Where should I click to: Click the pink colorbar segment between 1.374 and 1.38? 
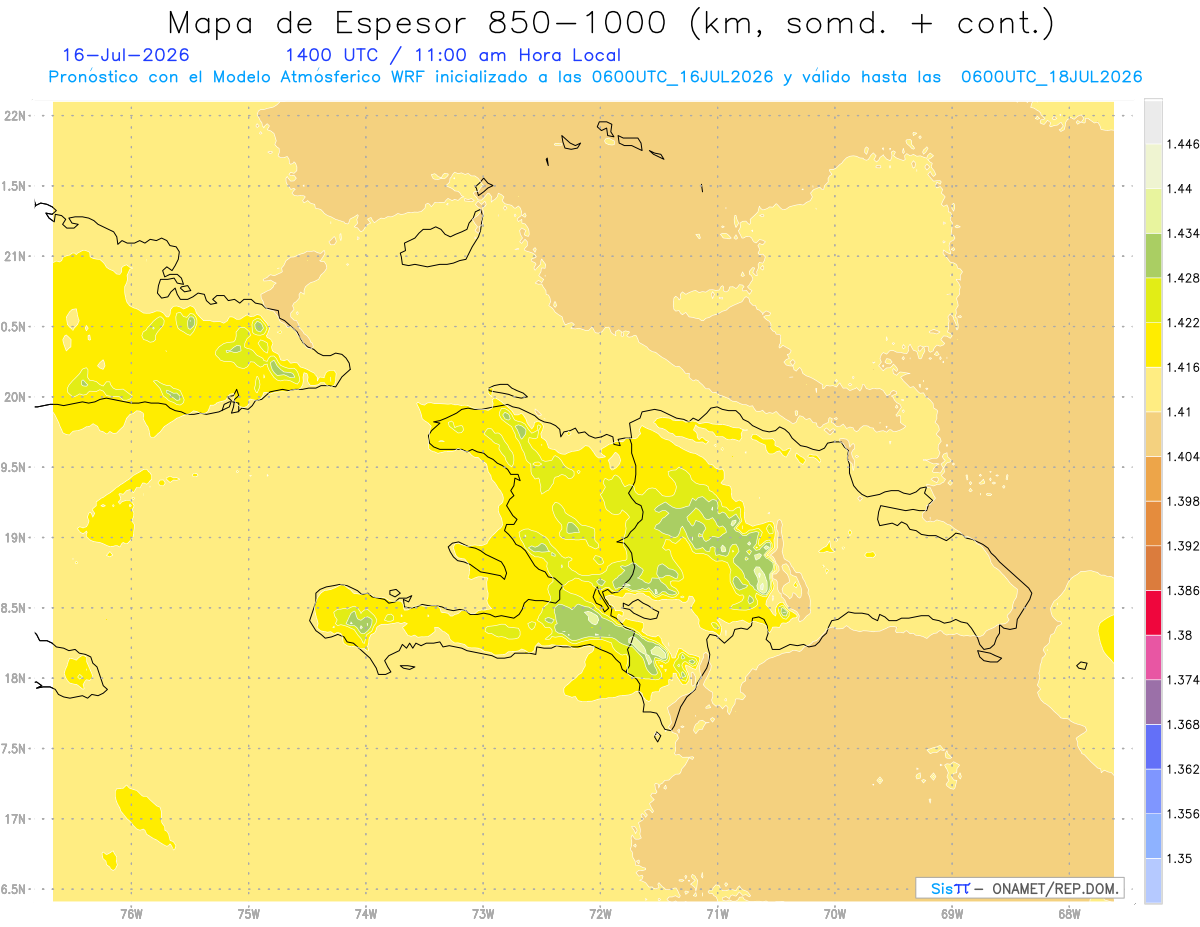[1153, 658]
